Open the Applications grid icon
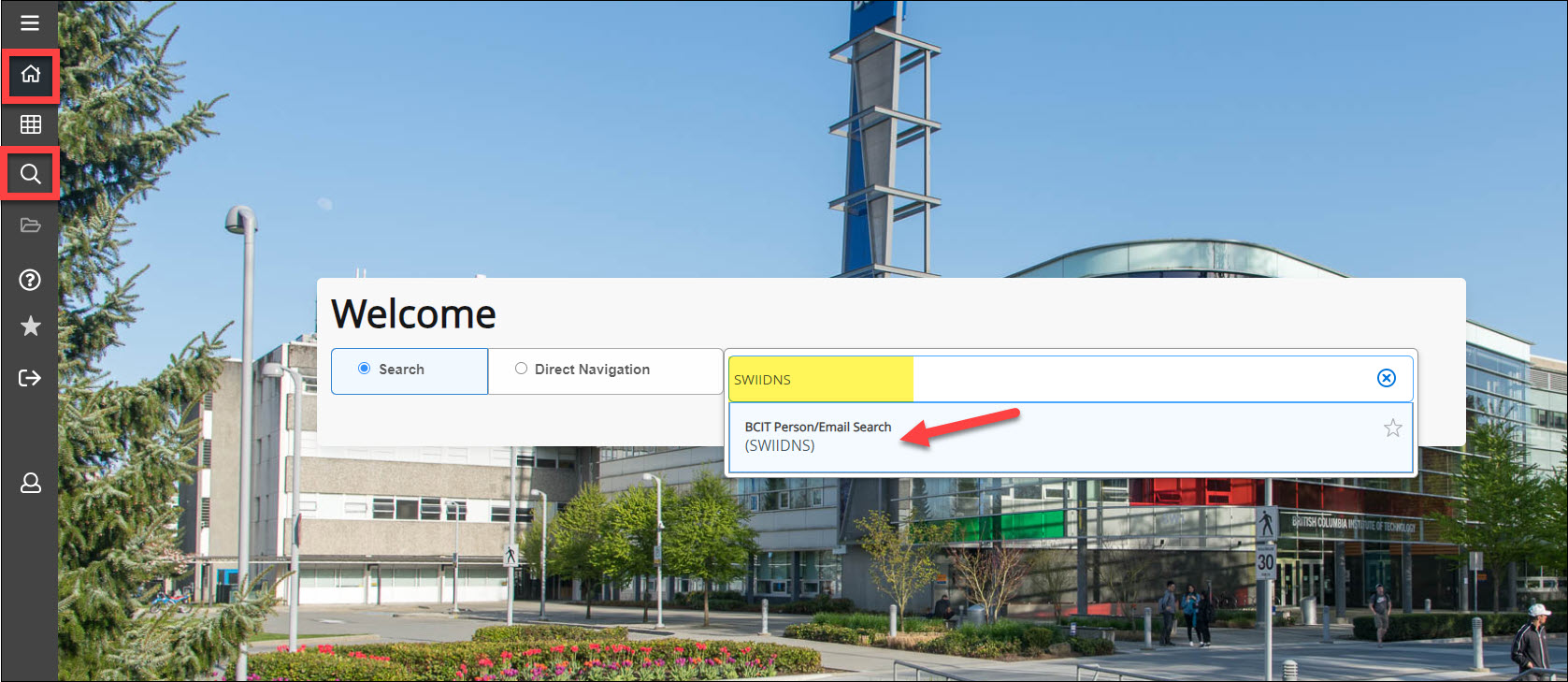The height and width of the screenshot is (682, 1568). pyautogui.click(x=31, y=123)
